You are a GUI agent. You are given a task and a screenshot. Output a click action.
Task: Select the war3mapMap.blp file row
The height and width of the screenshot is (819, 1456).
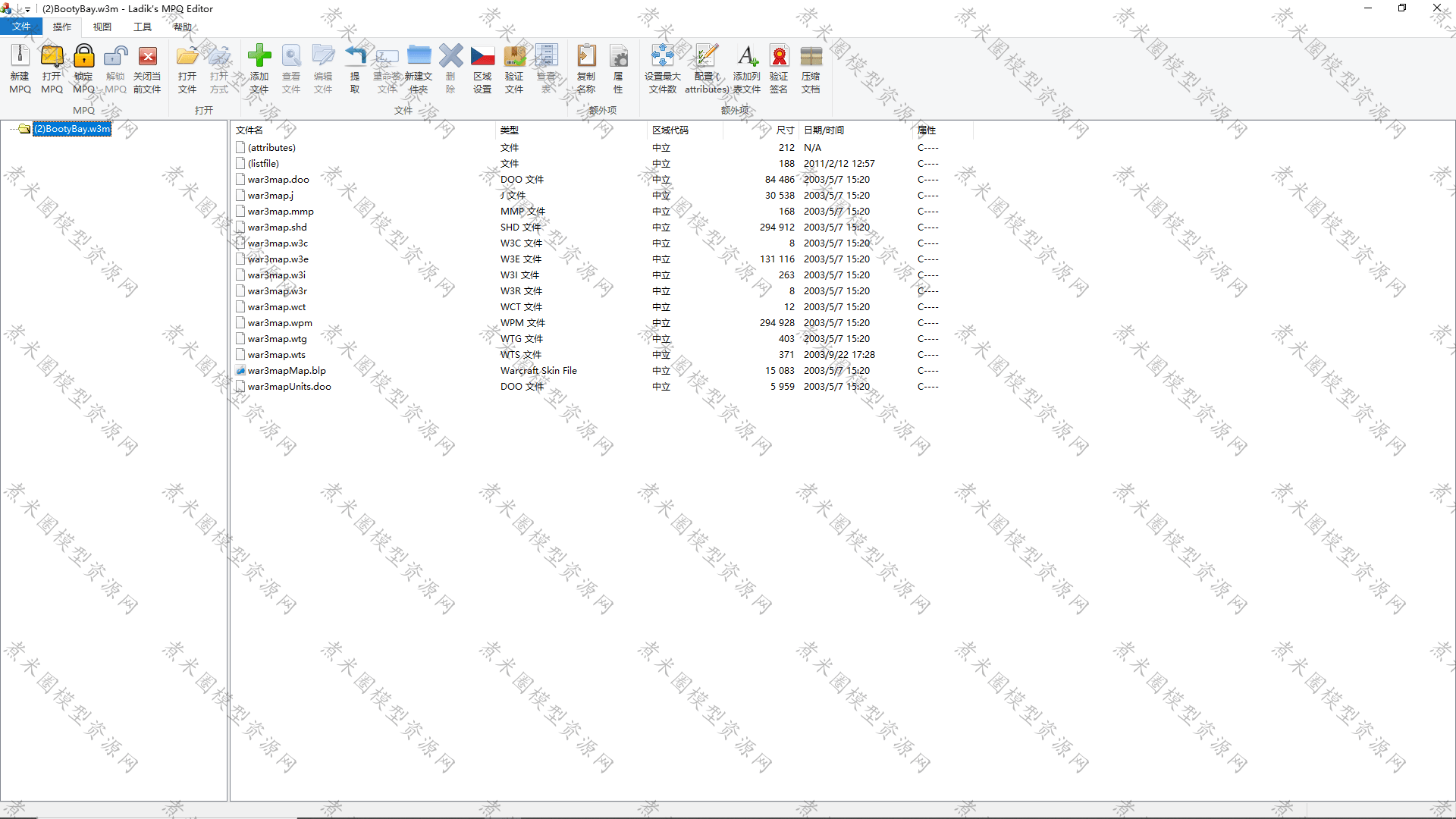tap(287, 371)
